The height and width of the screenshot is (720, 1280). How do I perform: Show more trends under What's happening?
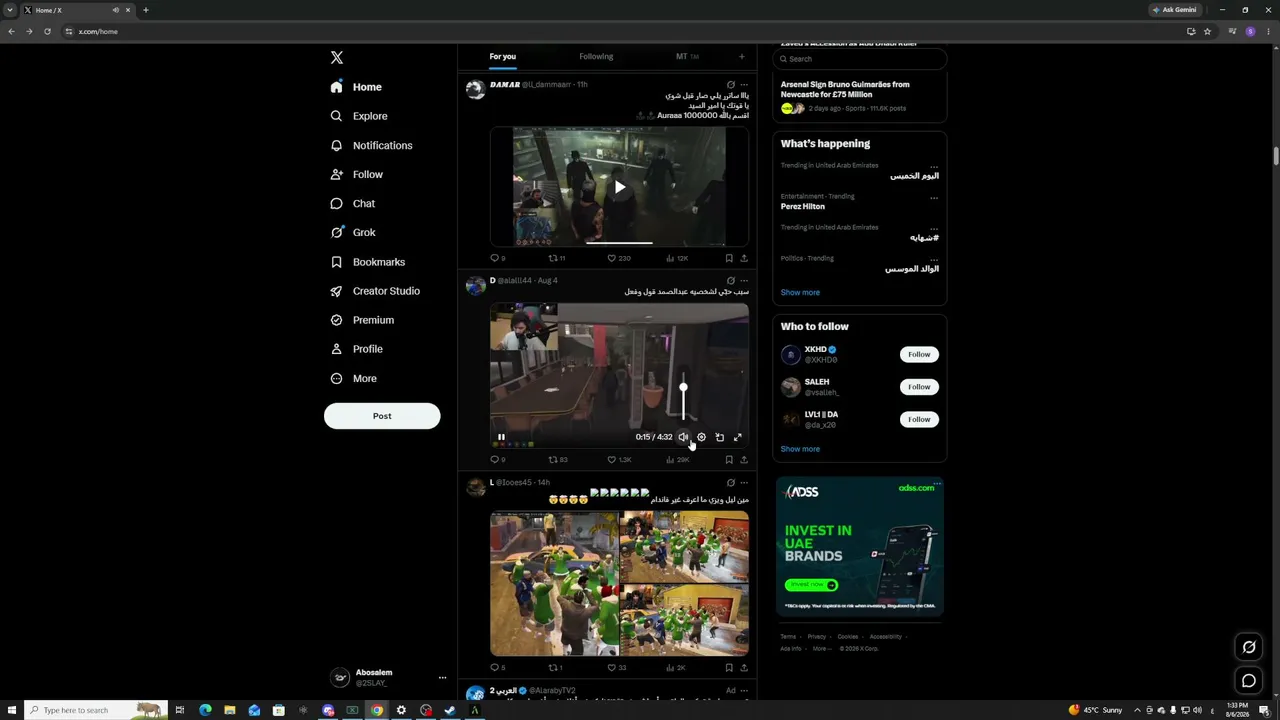(800, 293)
